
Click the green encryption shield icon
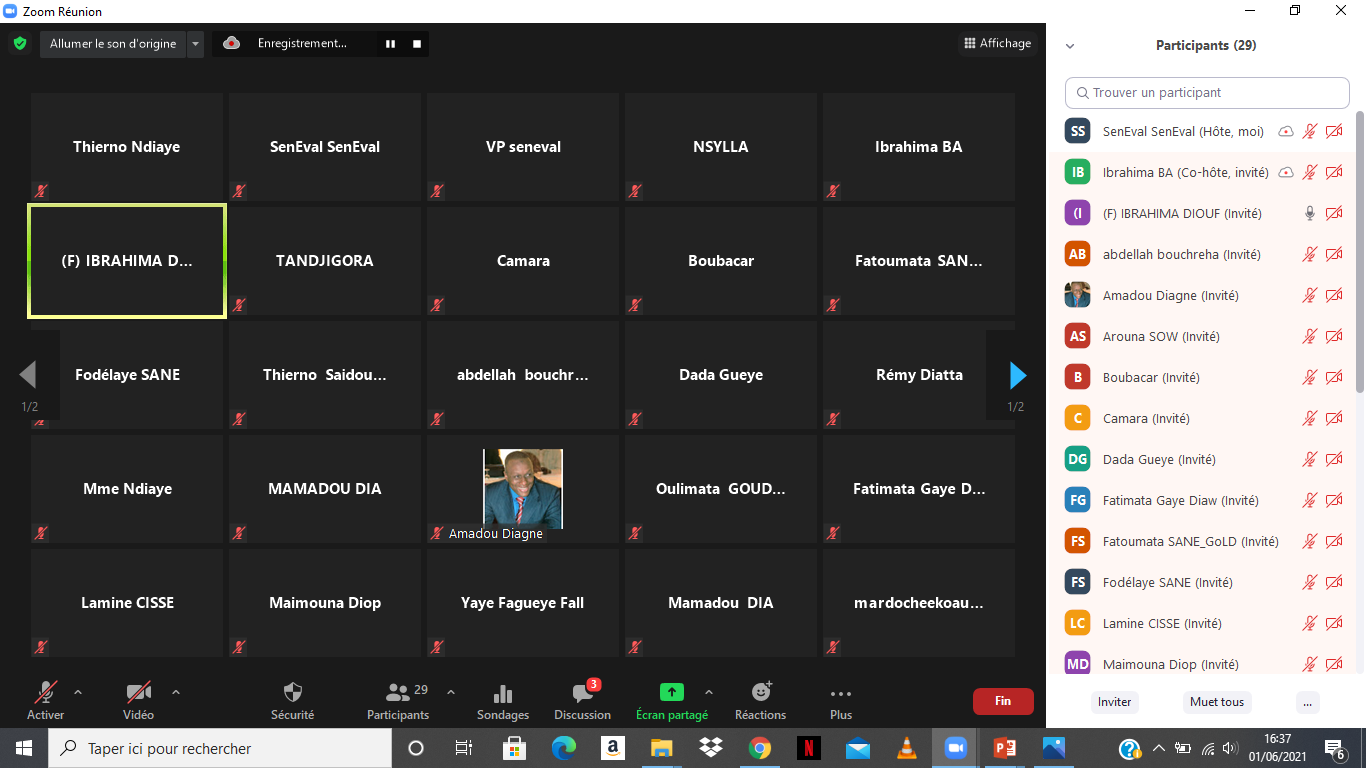tap(19, 44)
